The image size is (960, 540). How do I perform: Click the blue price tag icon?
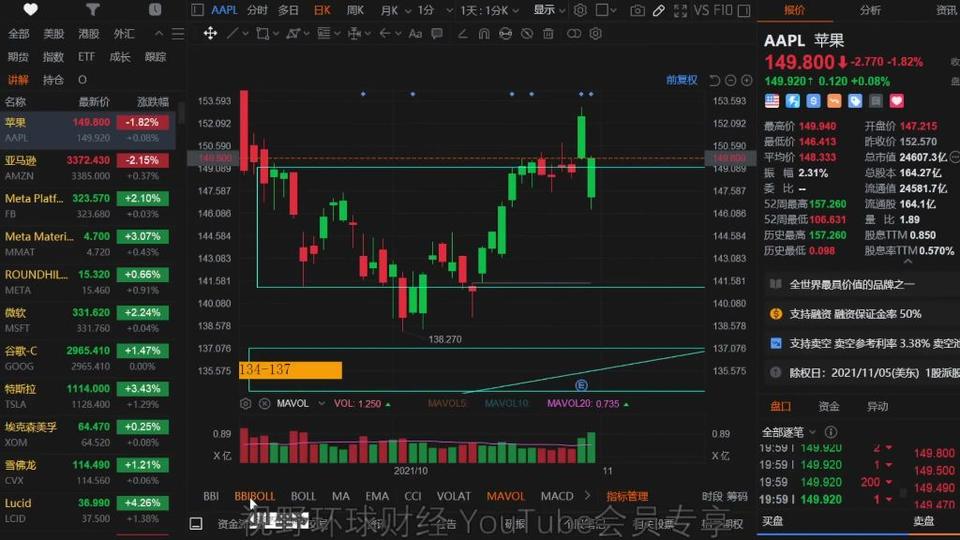point(855,101)
